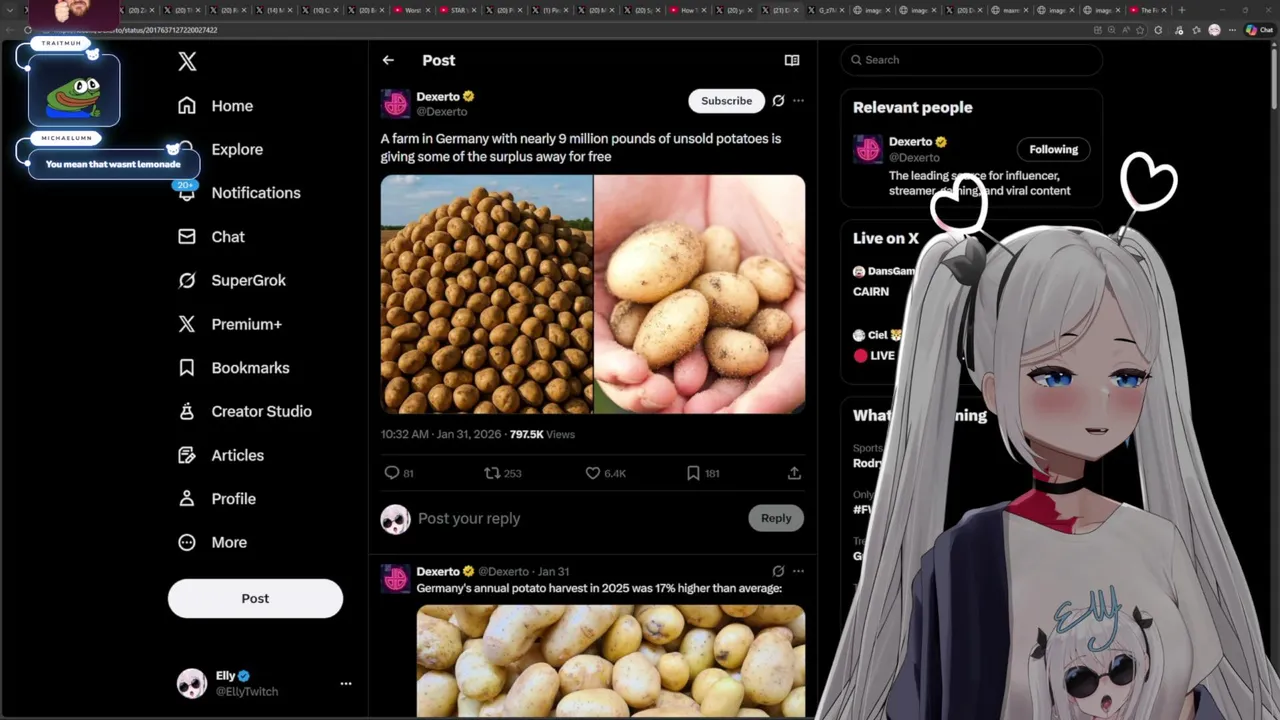
Task: Click the Following button for Dexerto
Action: (1054, 149)
